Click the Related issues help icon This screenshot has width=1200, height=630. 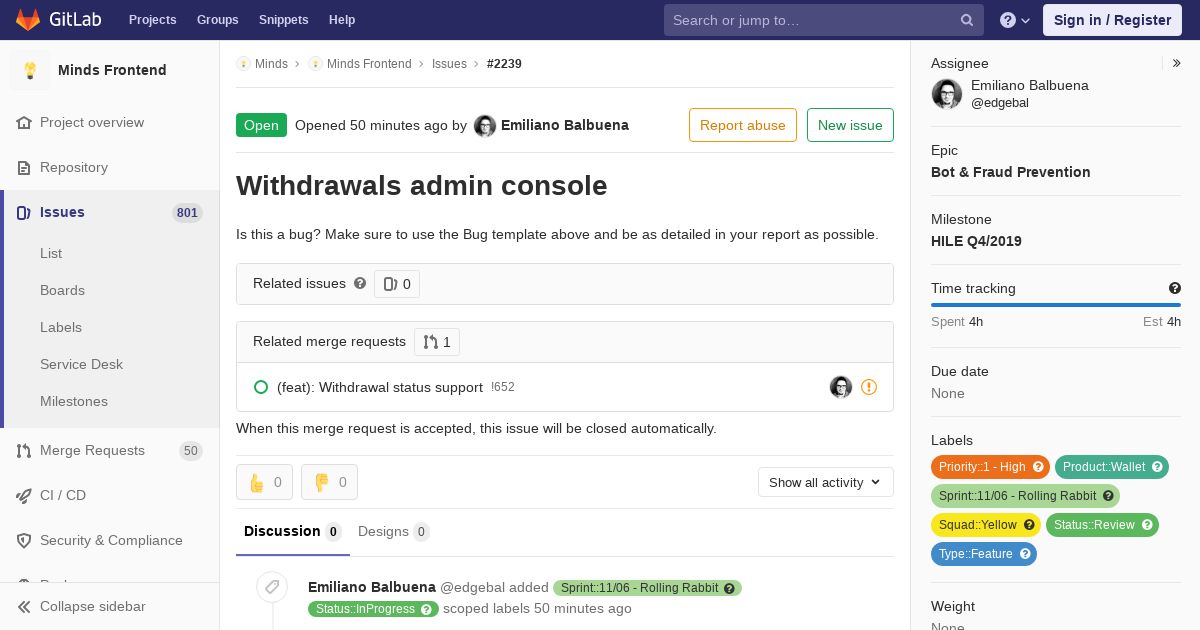(360, 283)
